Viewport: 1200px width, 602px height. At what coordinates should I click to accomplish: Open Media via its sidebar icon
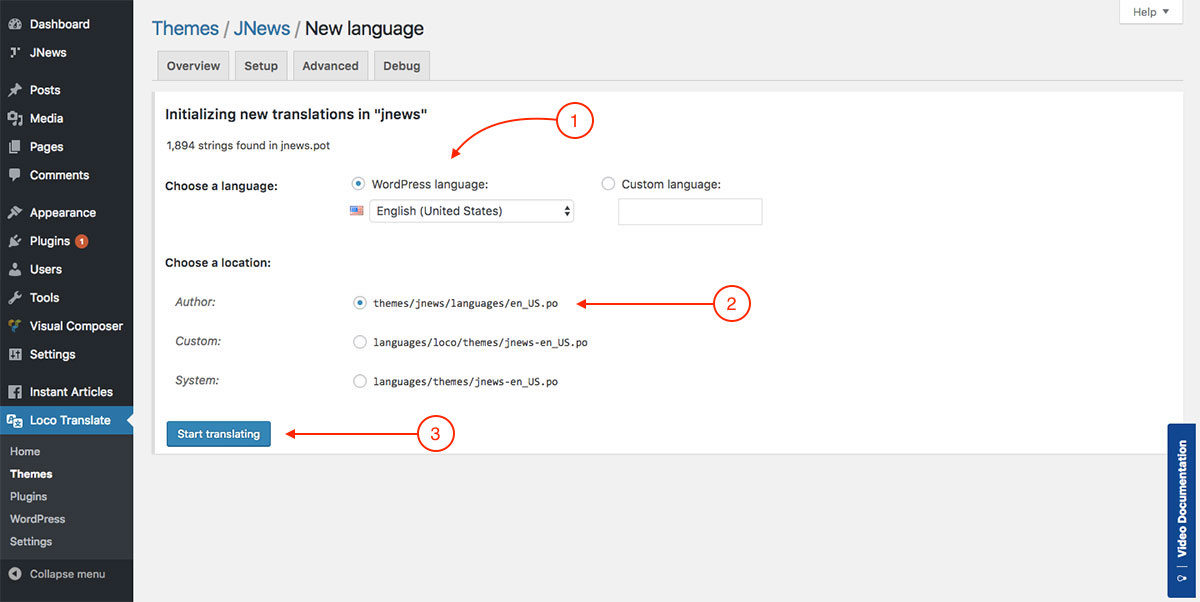point(15,118)
